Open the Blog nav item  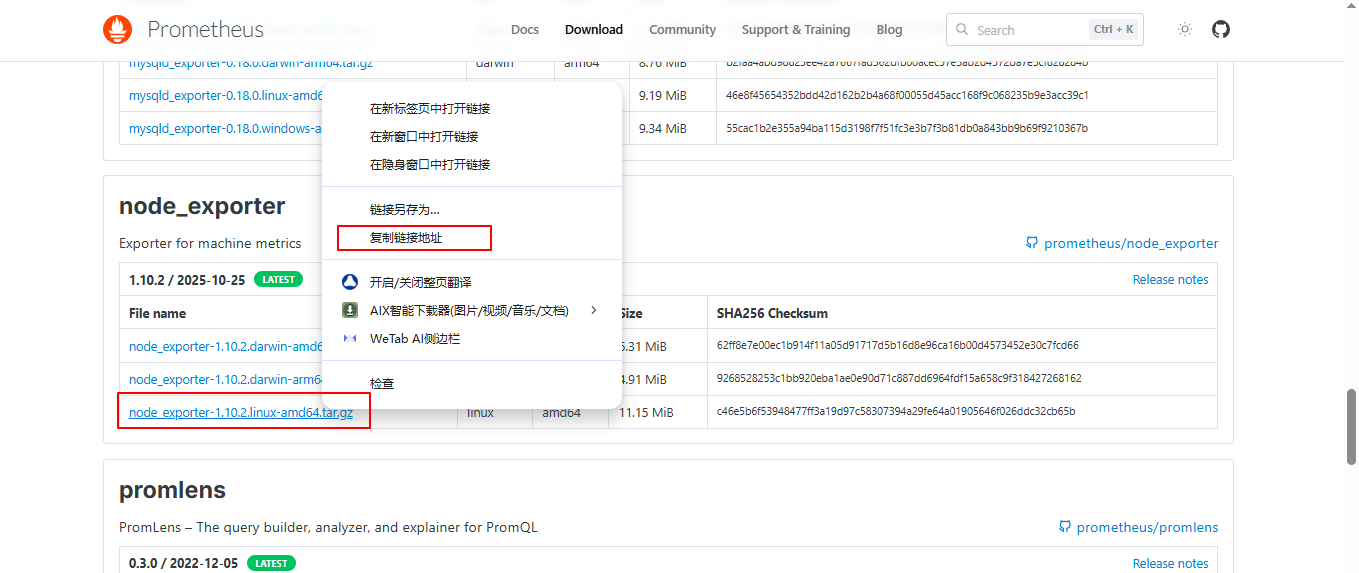point(889,30)
